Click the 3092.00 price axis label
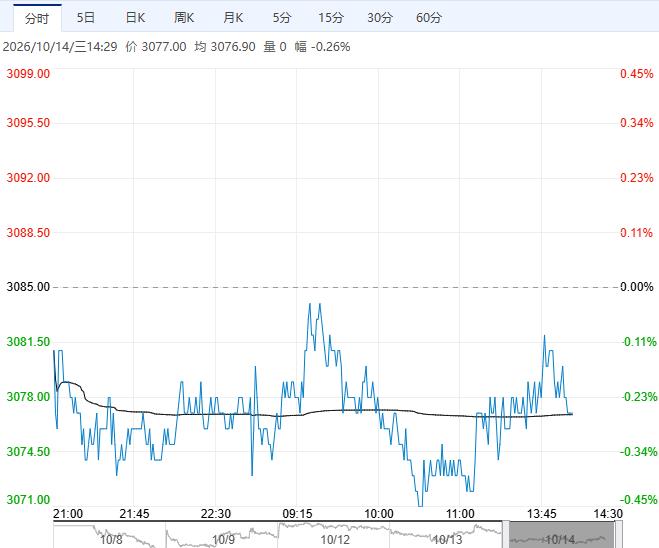 28,177
